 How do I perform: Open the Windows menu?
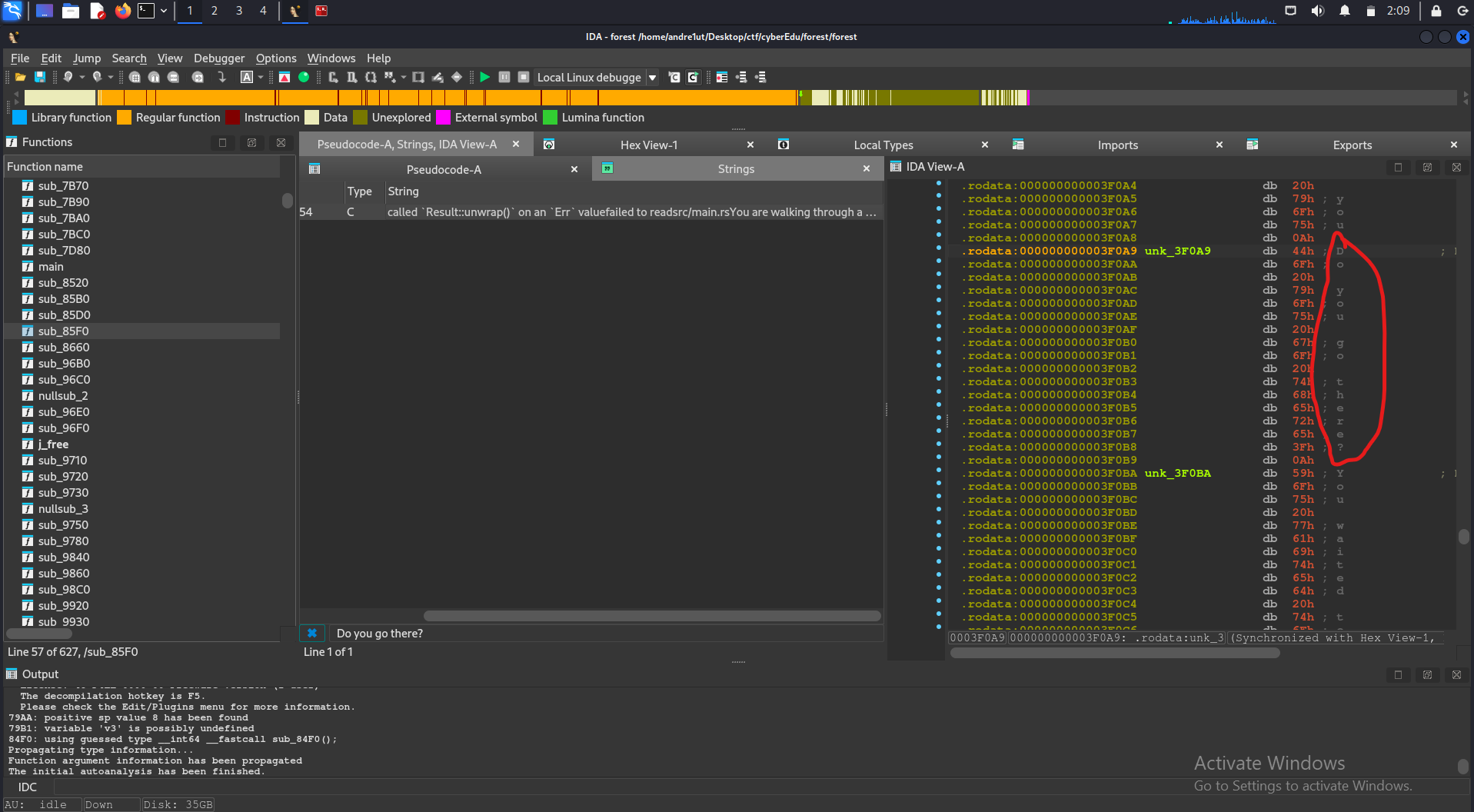331,58
